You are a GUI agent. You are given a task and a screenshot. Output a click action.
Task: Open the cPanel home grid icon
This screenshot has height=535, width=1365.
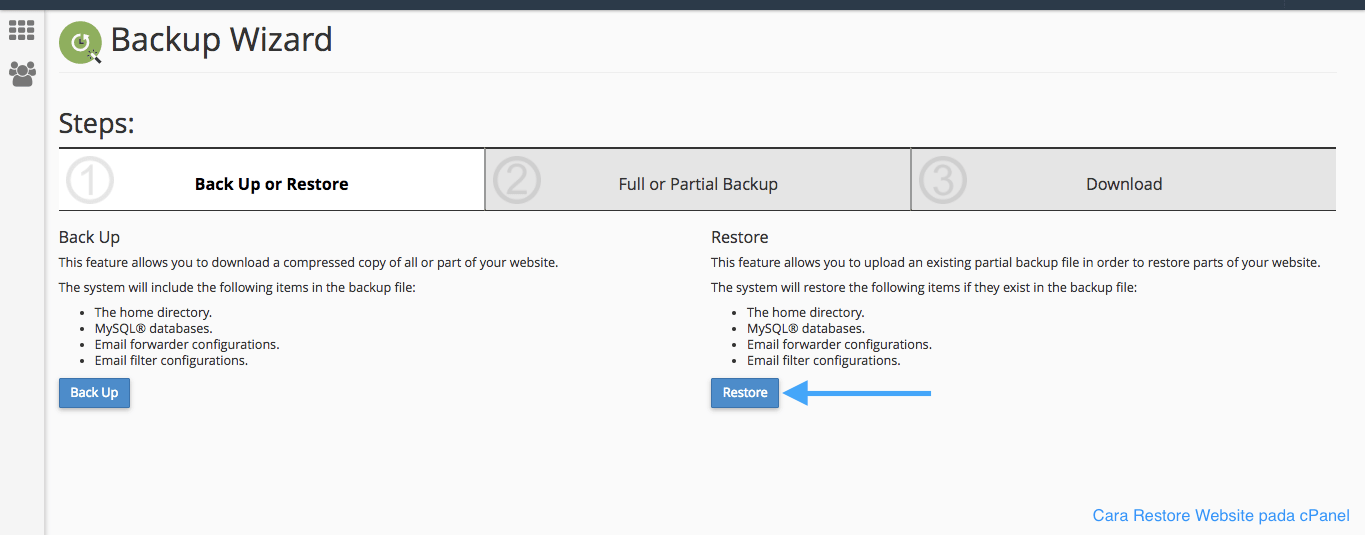(22, 30)
